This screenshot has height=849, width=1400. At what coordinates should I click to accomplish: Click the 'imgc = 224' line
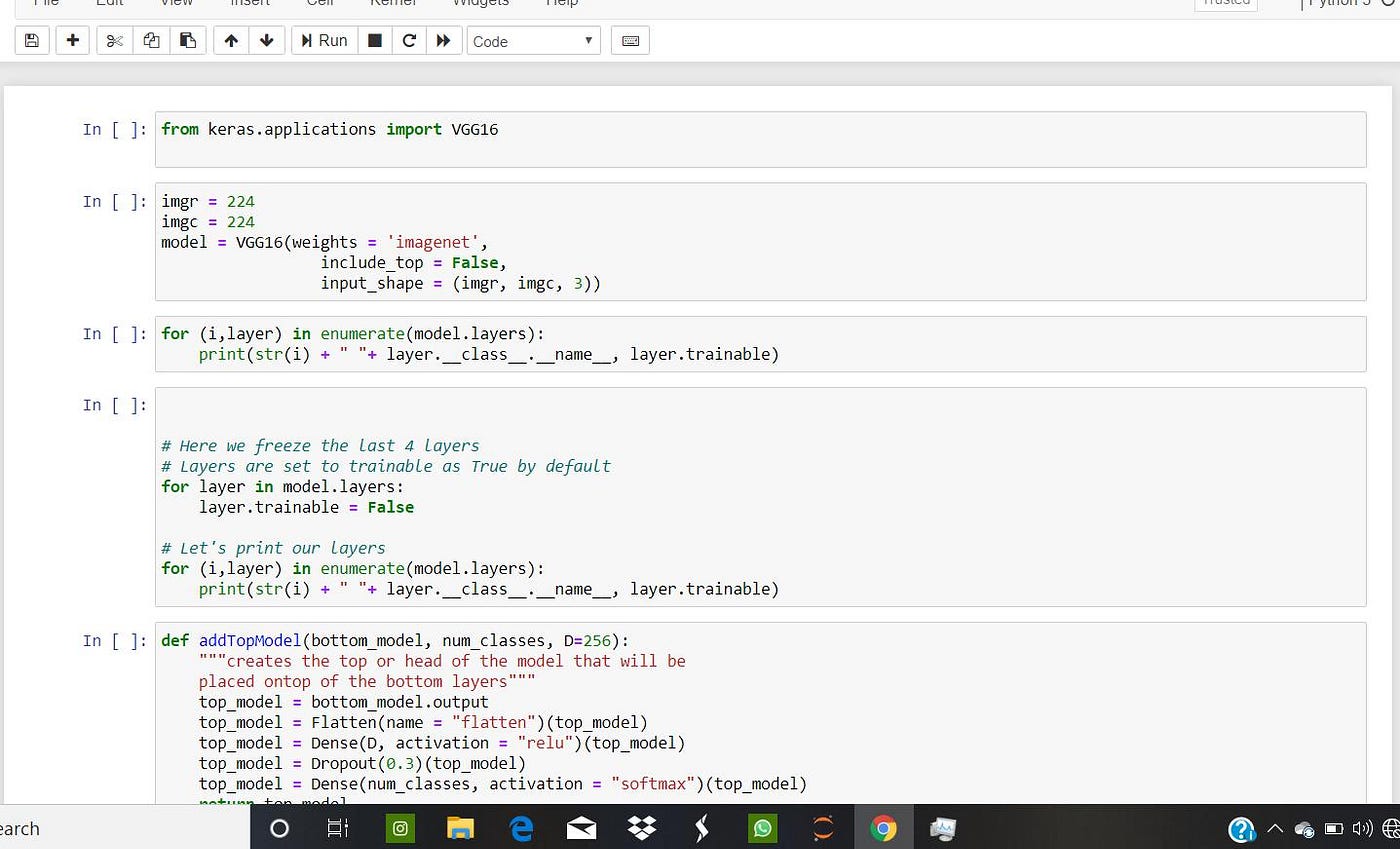pyautogui.click(x=208, y=222)
